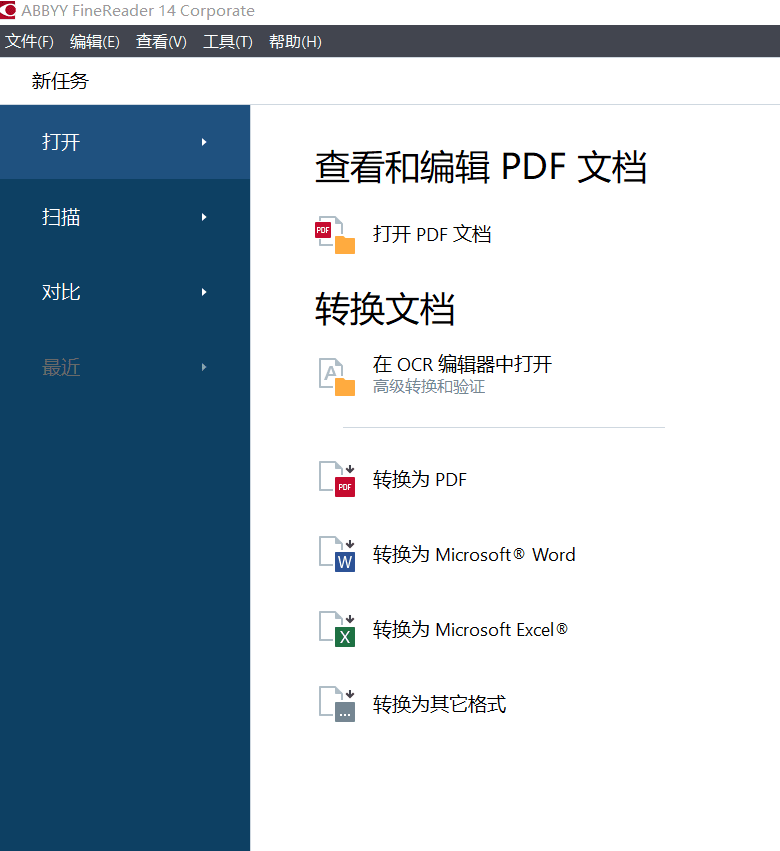
Task: Expand the 扫描 sidebar arrow
Action: pos(204,217)
